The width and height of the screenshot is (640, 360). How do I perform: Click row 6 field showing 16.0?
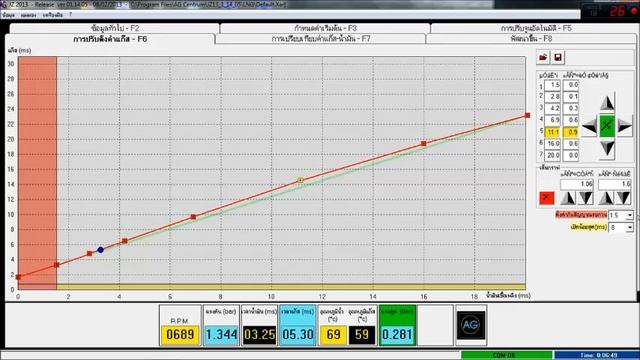[552, 144]
